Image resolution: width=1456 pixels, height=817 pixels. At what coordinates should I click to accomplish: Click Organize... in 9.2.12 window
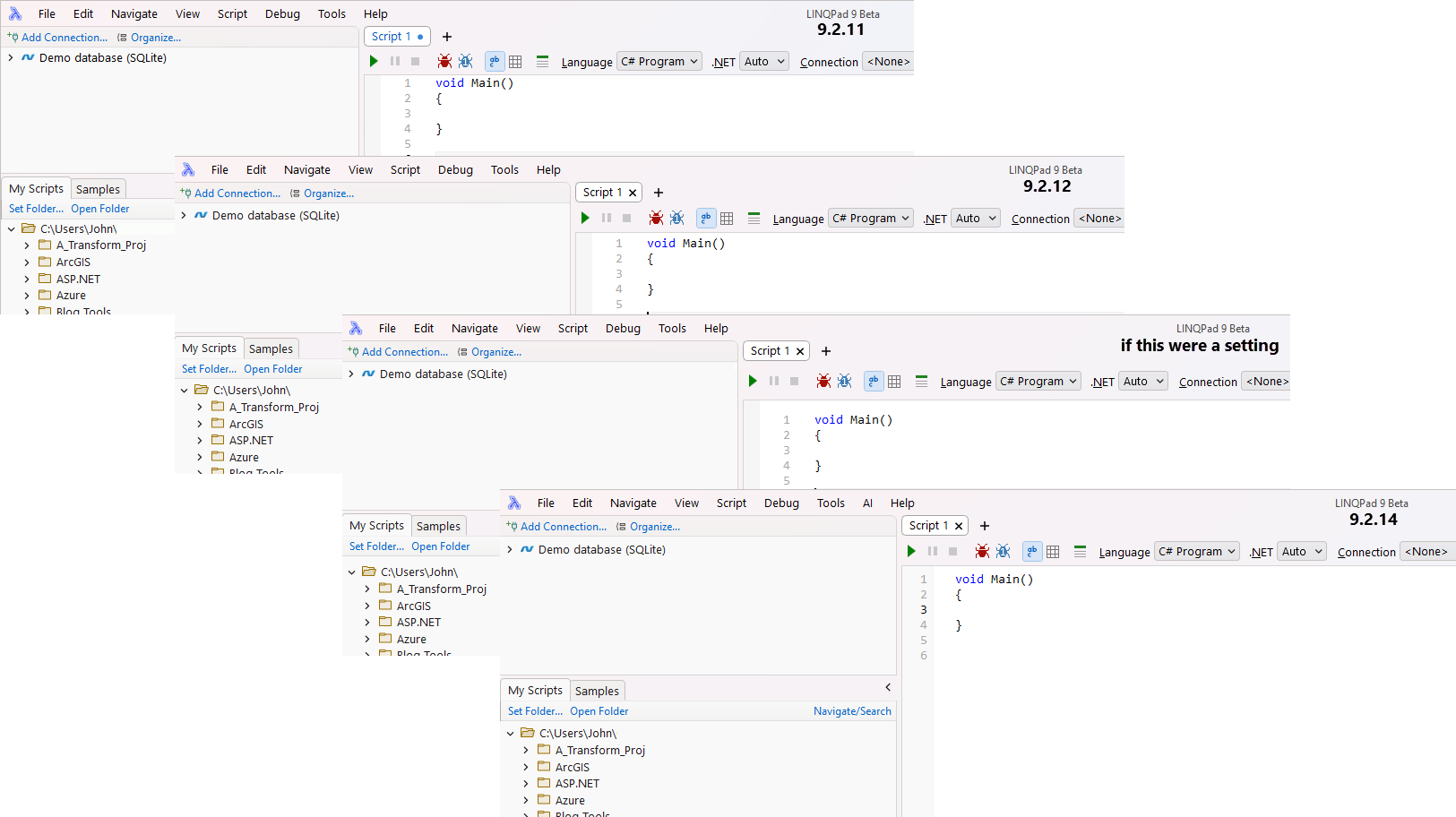click(322, 193)
